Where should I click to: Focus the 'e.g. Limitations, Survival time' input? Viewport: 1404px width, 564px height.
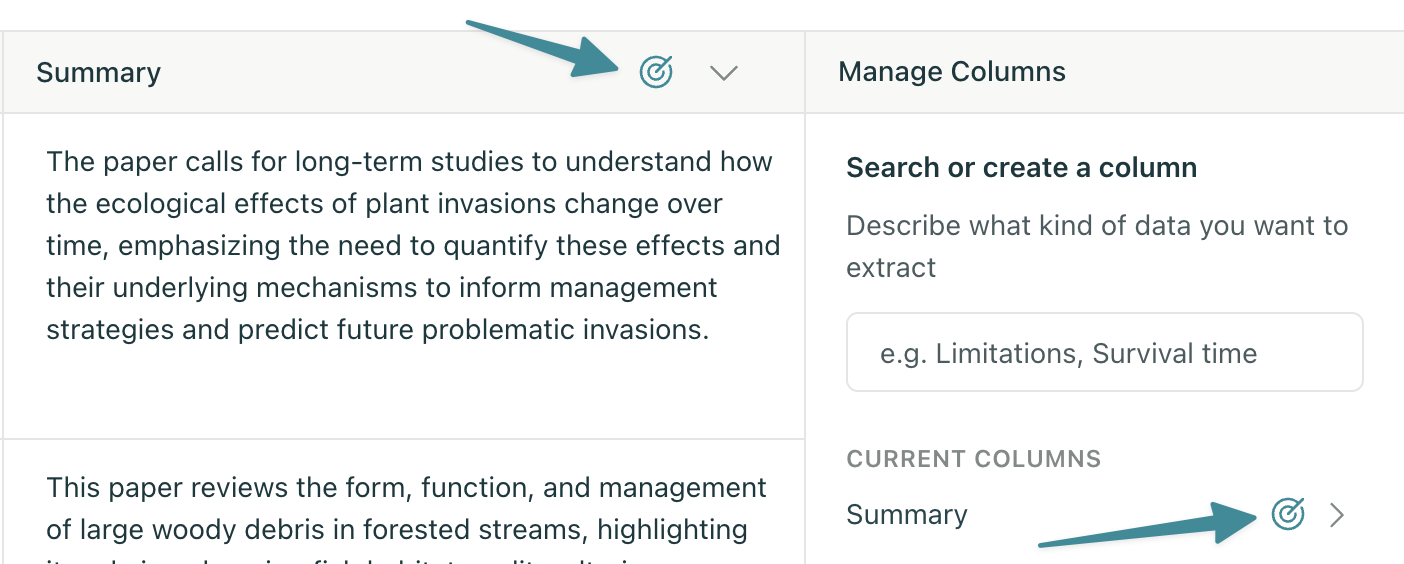tap(1105, 352)
